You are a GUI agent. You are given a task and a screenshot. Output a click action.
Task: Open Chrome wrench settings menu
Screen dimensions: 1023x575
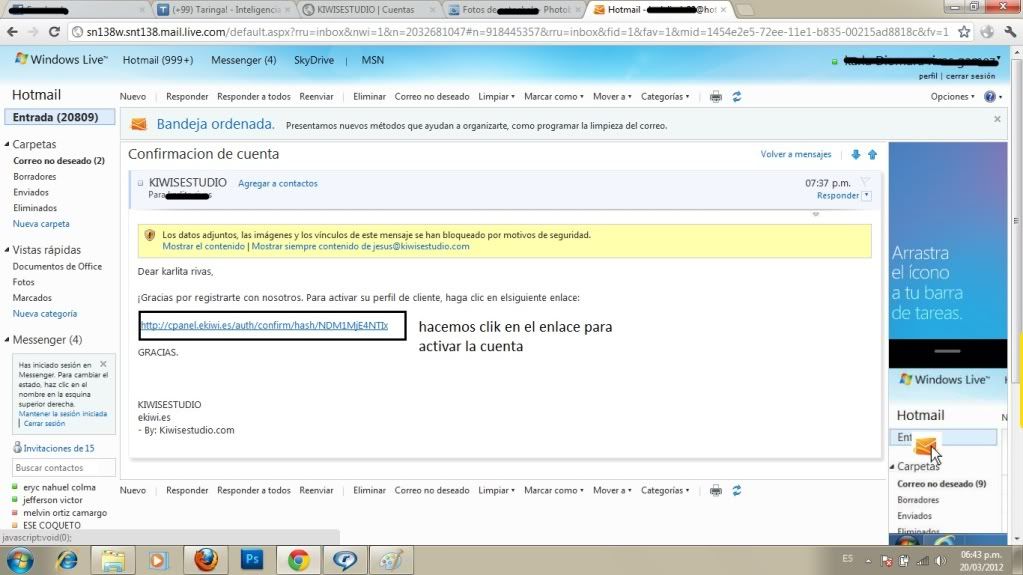1009,31
